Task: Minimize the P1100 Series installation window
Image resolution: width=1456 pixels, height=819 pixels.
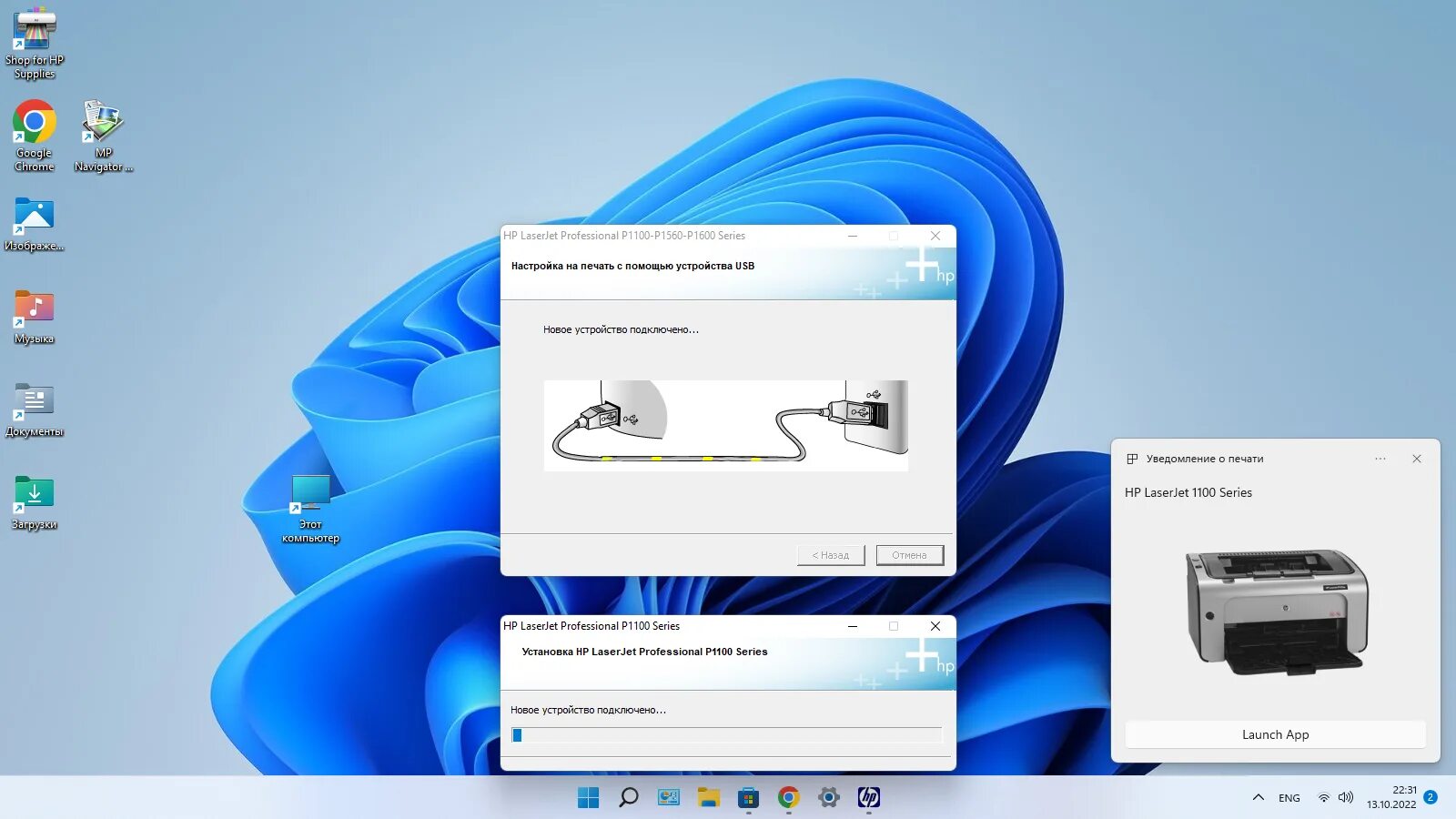Action: (x=853, y=626)
